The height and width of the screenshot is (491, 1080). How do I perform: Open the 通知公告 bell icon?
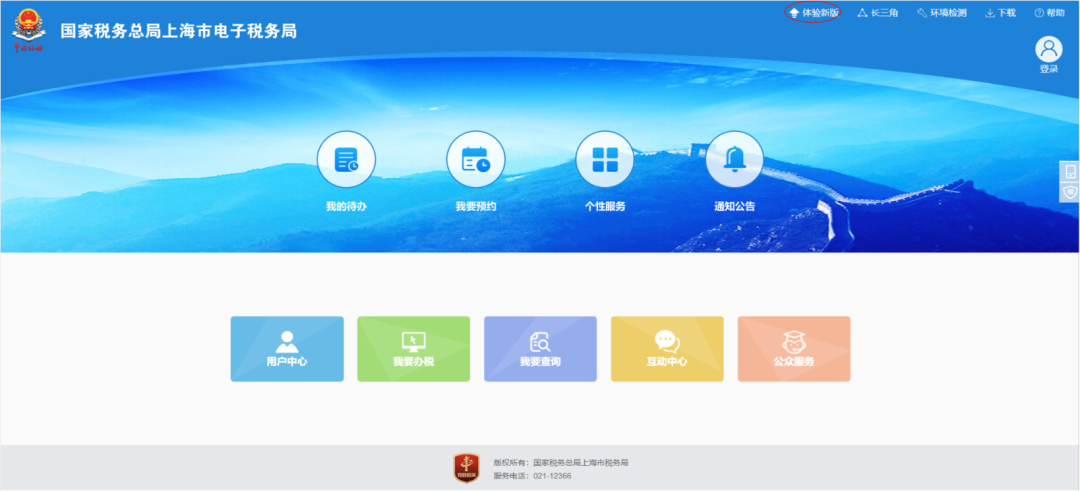(734, 160)
